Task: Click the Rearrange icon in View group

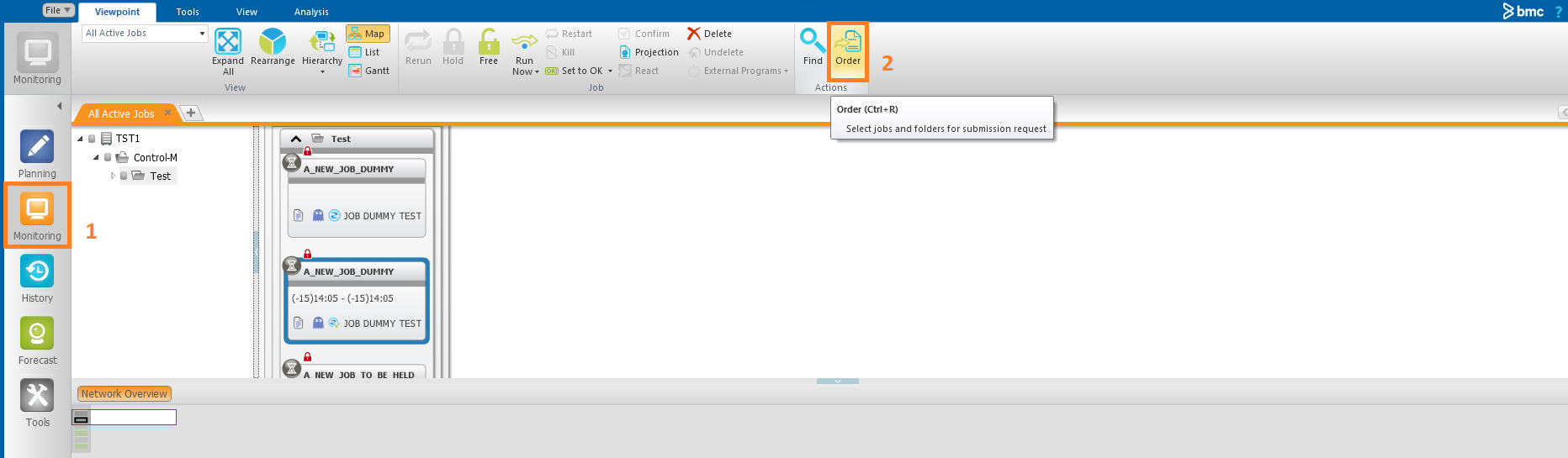Action: [x=273, y=42]
